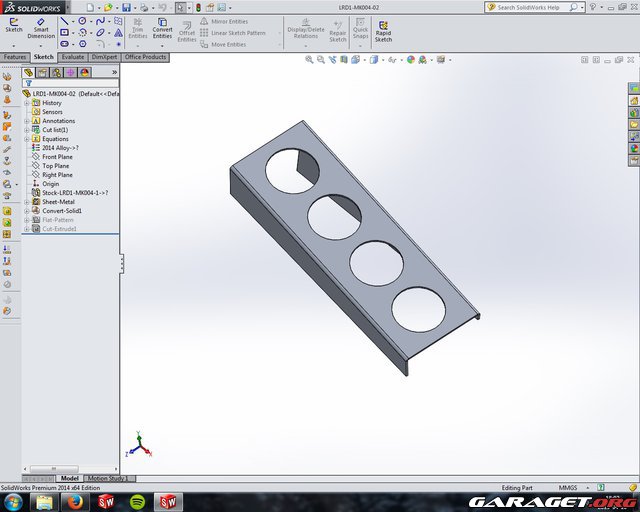This screenshot has width=640, height=512.
Task: Open the Appearances tab in task pane
Action: [633, 148]
